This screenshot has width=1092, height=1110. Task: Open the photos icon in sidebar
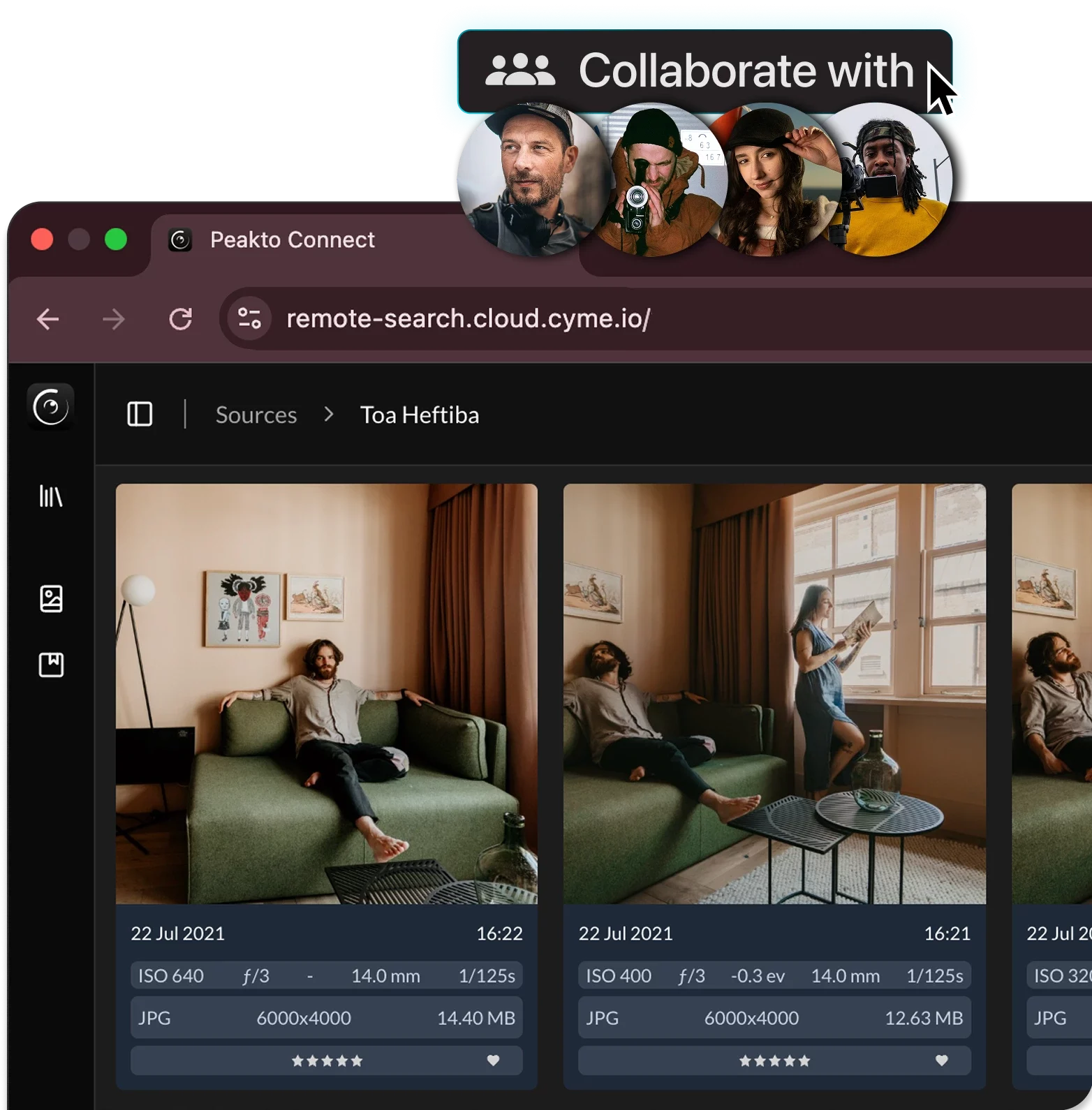[x=51, y=599]
